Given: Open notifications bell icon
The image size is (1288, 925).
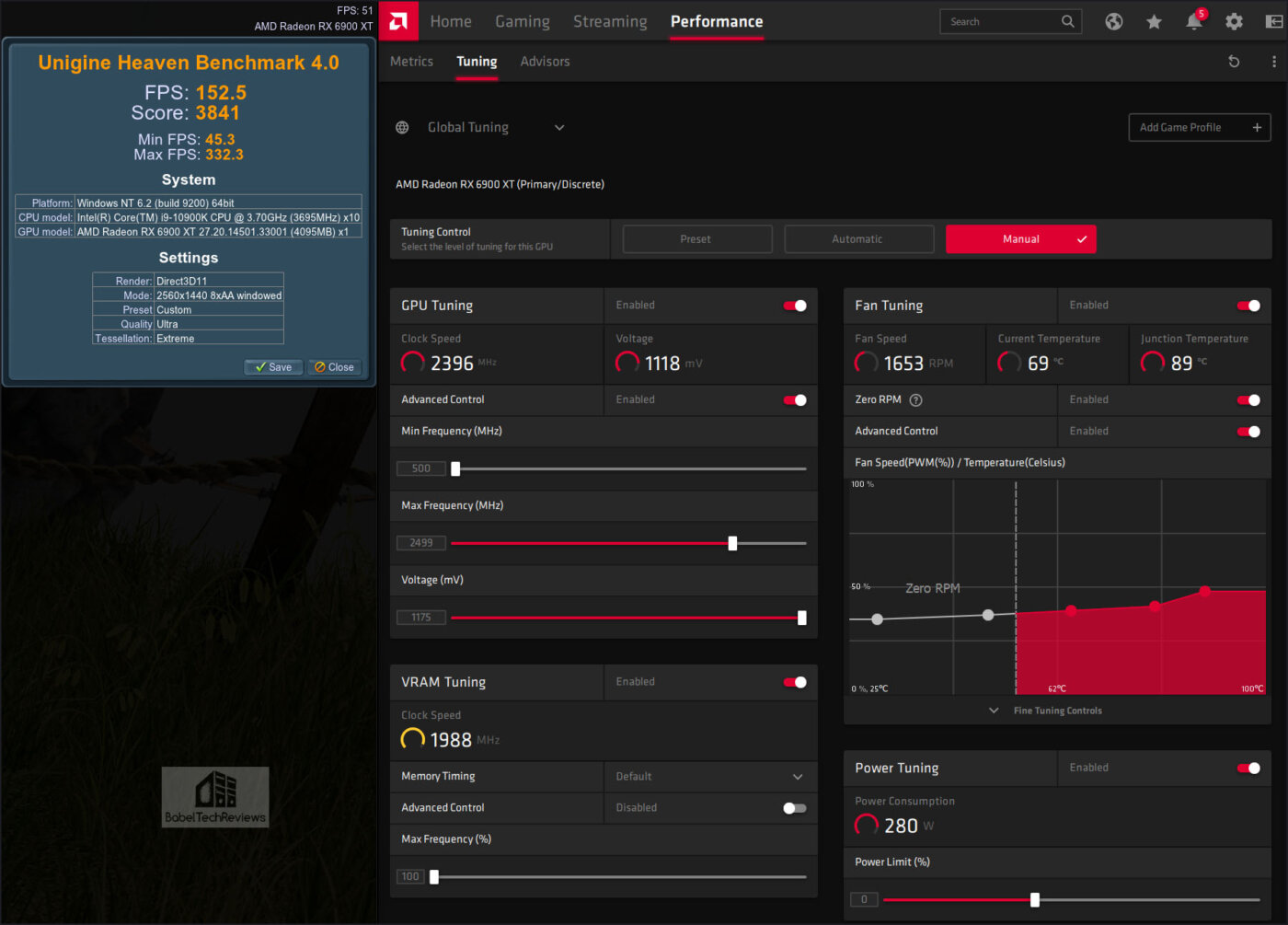Looking at the screenshot, I should (x=1194, y=21).
